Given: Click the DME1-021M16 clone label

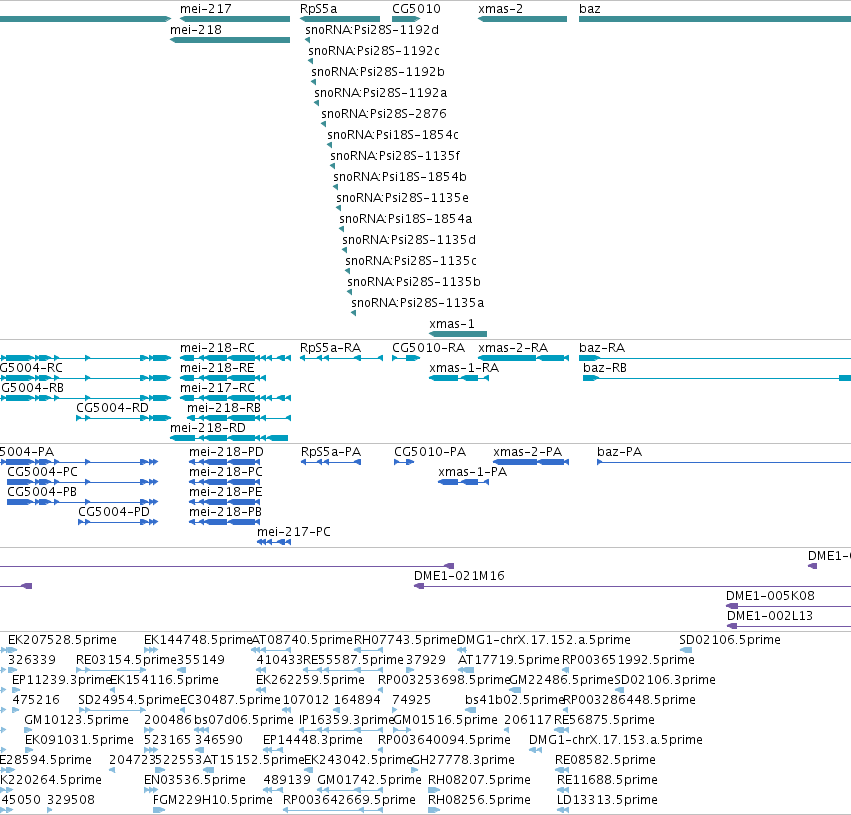Looking at the screenshot, I should click(459, 576).
